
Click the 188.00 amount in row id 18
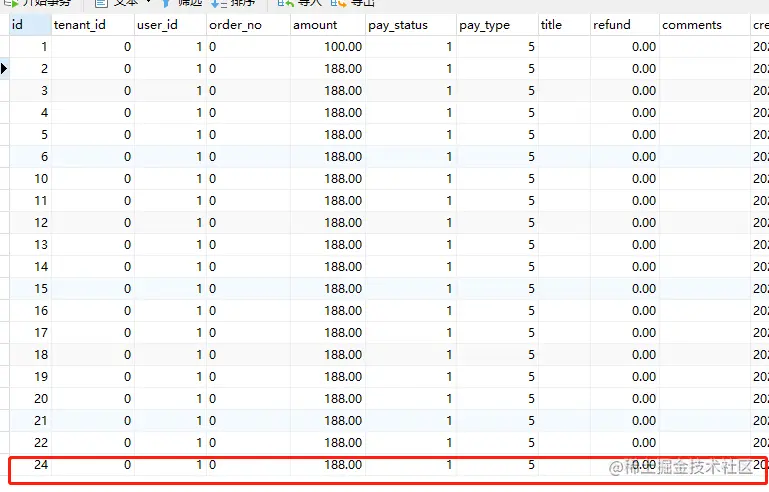click(x=328, y=355)
